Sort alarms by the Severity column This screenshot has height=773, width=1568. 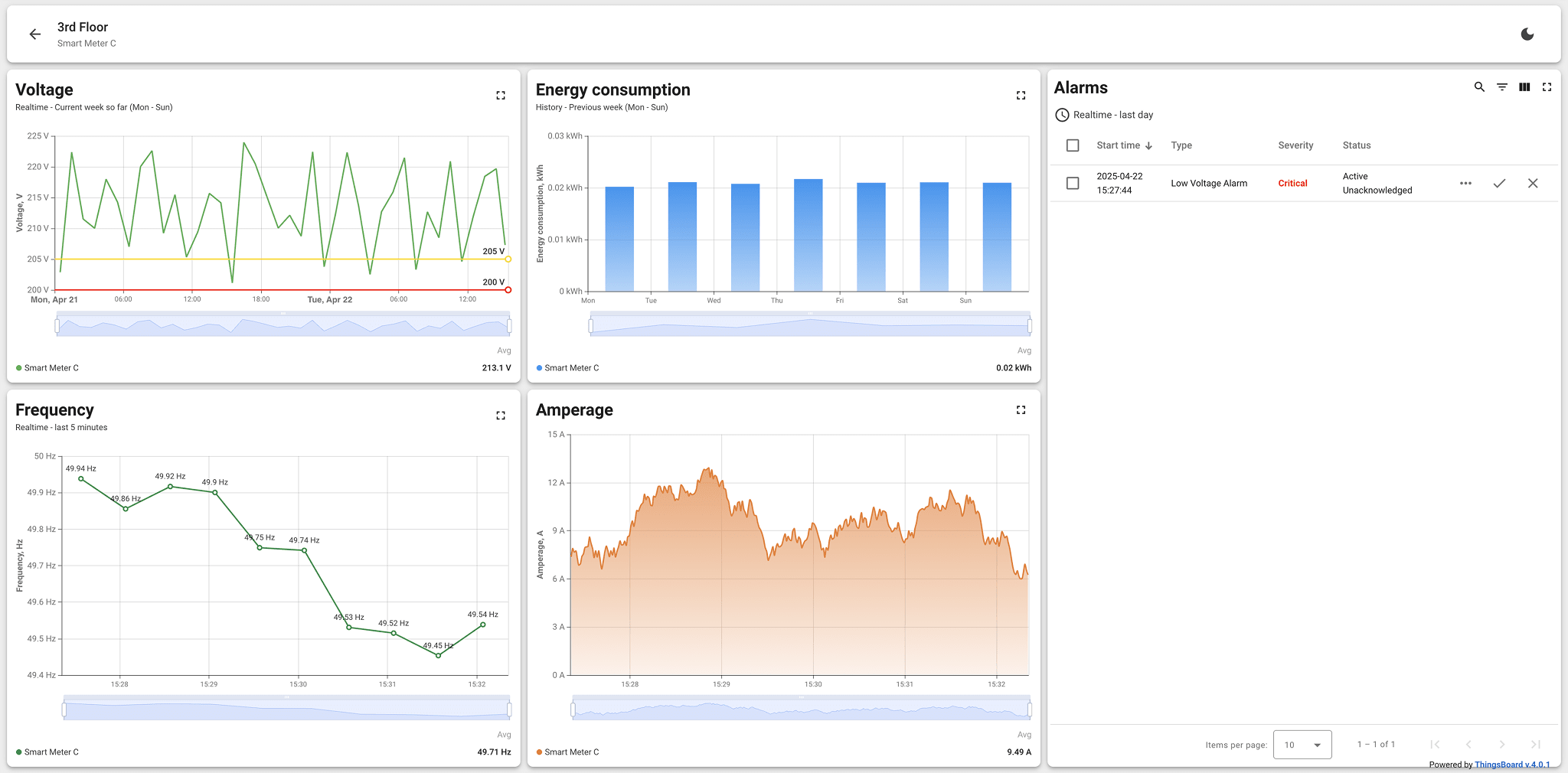(1295, 145)
